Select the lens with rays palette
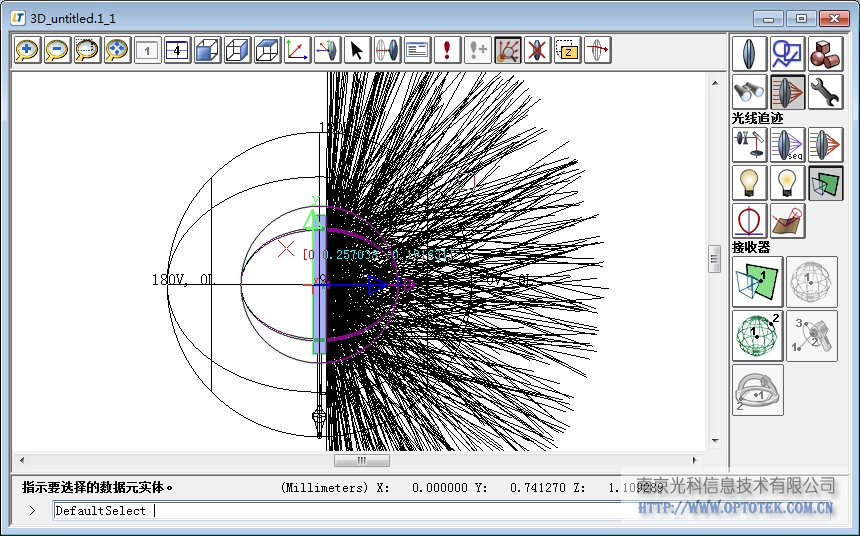The image size is (860, 536). [788, 92]
